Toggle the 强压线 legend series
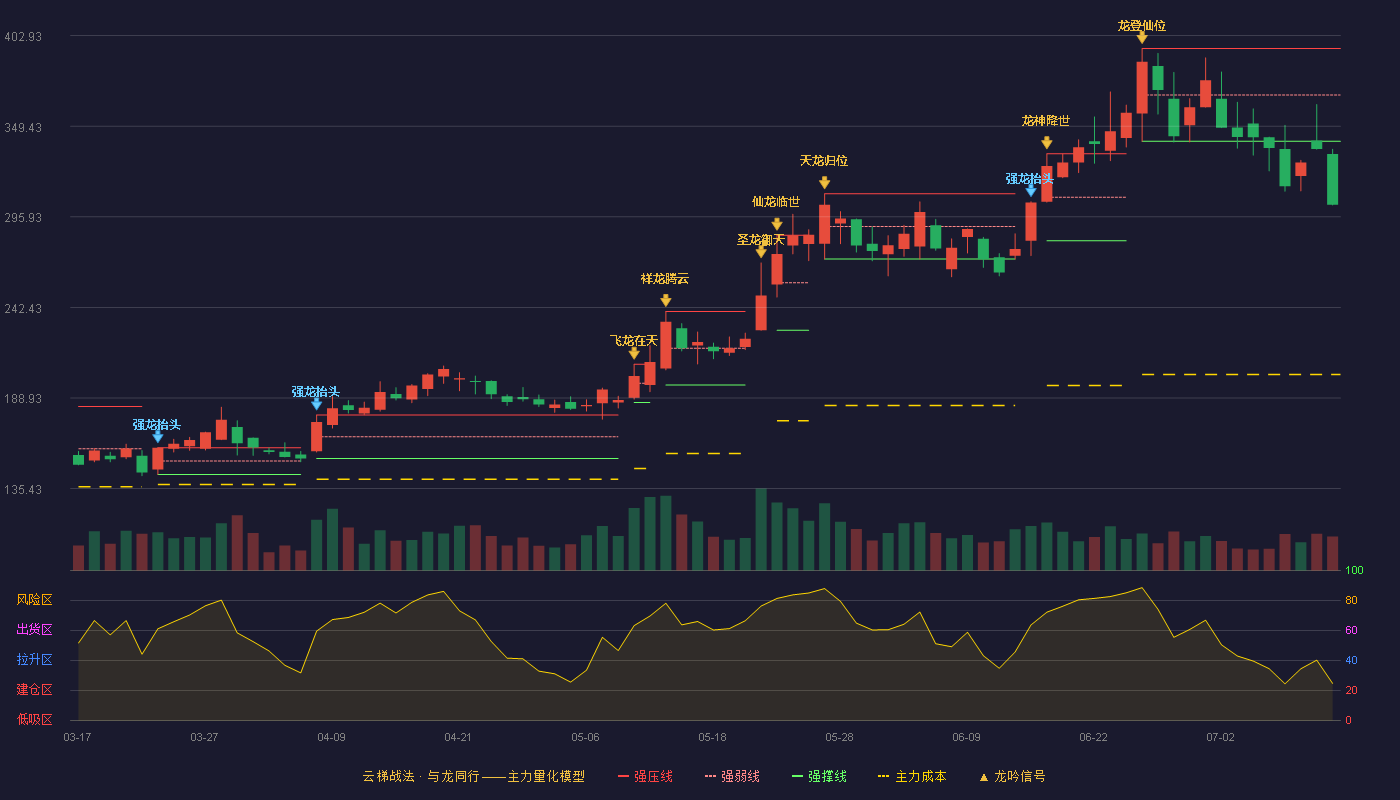 [x=645, y=776]
